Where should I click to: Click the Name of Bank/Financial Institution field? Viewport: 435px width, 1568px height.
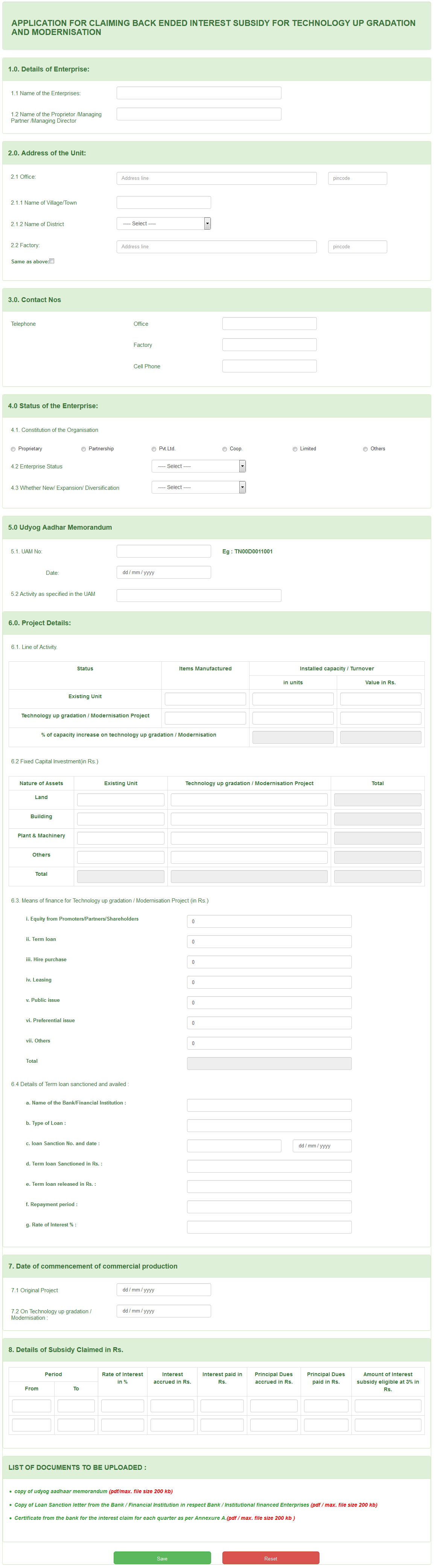pos(269,1105)
